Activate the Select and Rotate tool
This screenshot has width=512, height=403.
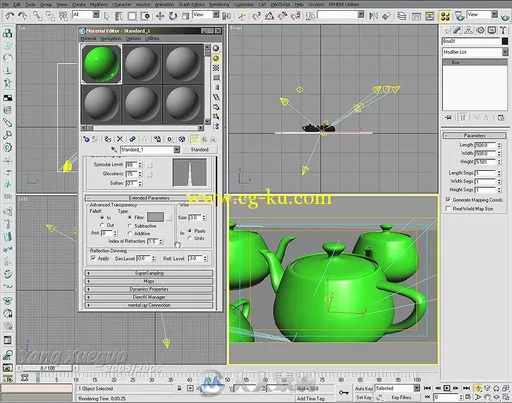(x=173, y=16)
